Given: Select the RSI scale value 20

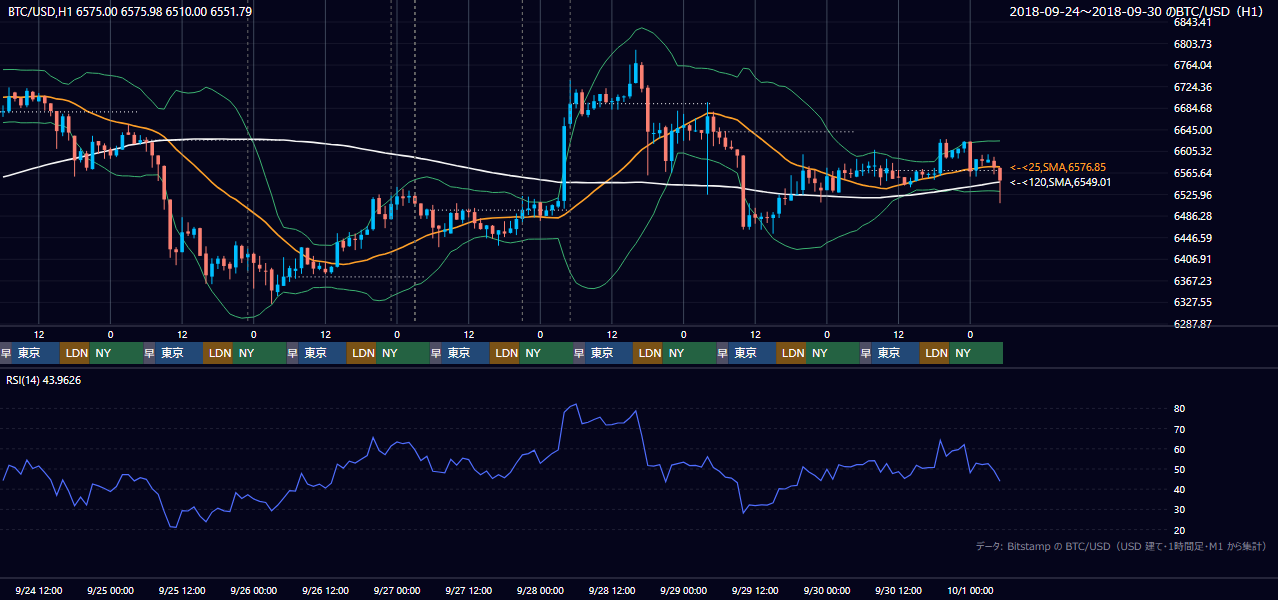Looking at the screenshot, I should click(x=1179, y=530).
